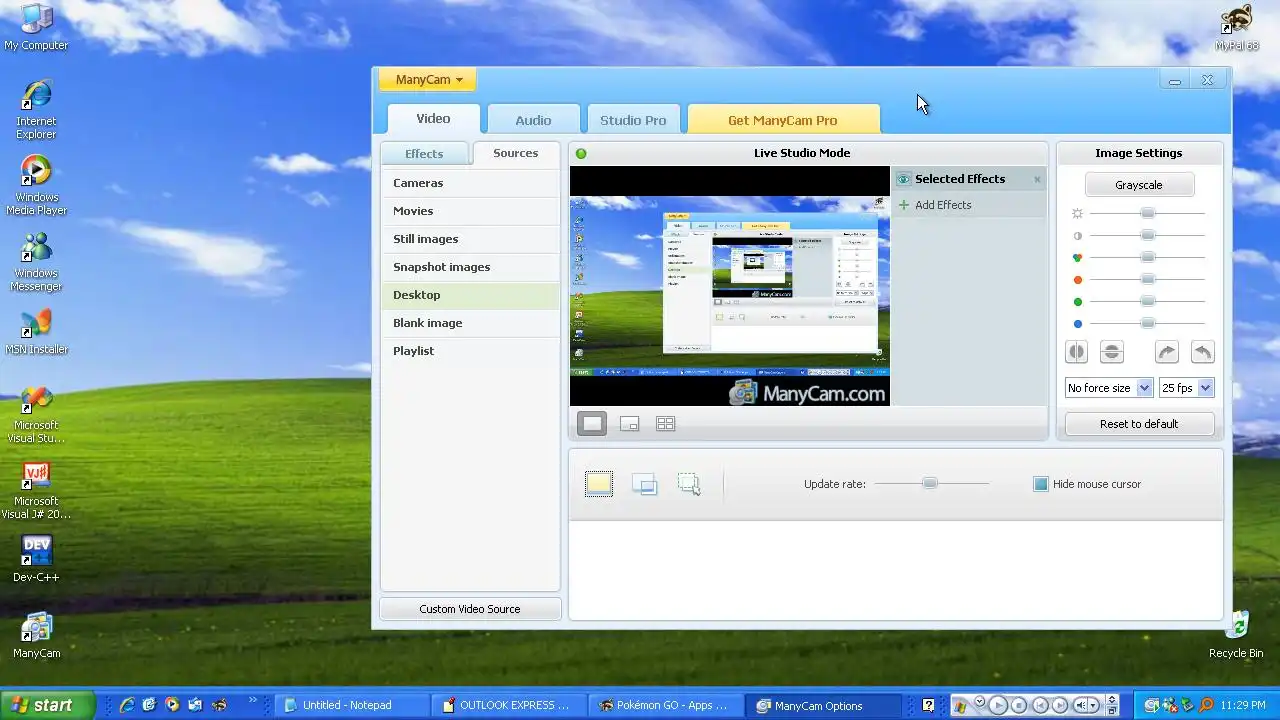Viewport: 1280px width, 720px height.
Task: Expand hidden Quick Launch items chevron
Action: point(252,700)
